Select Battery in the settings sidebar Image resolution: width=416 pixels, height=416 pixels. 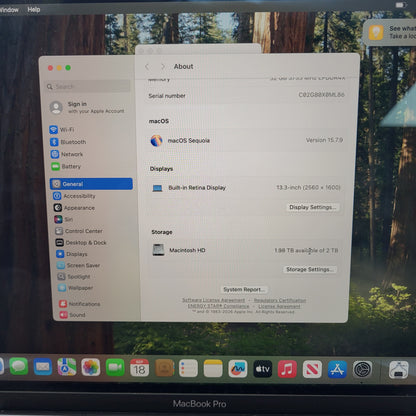click(66, 166)
